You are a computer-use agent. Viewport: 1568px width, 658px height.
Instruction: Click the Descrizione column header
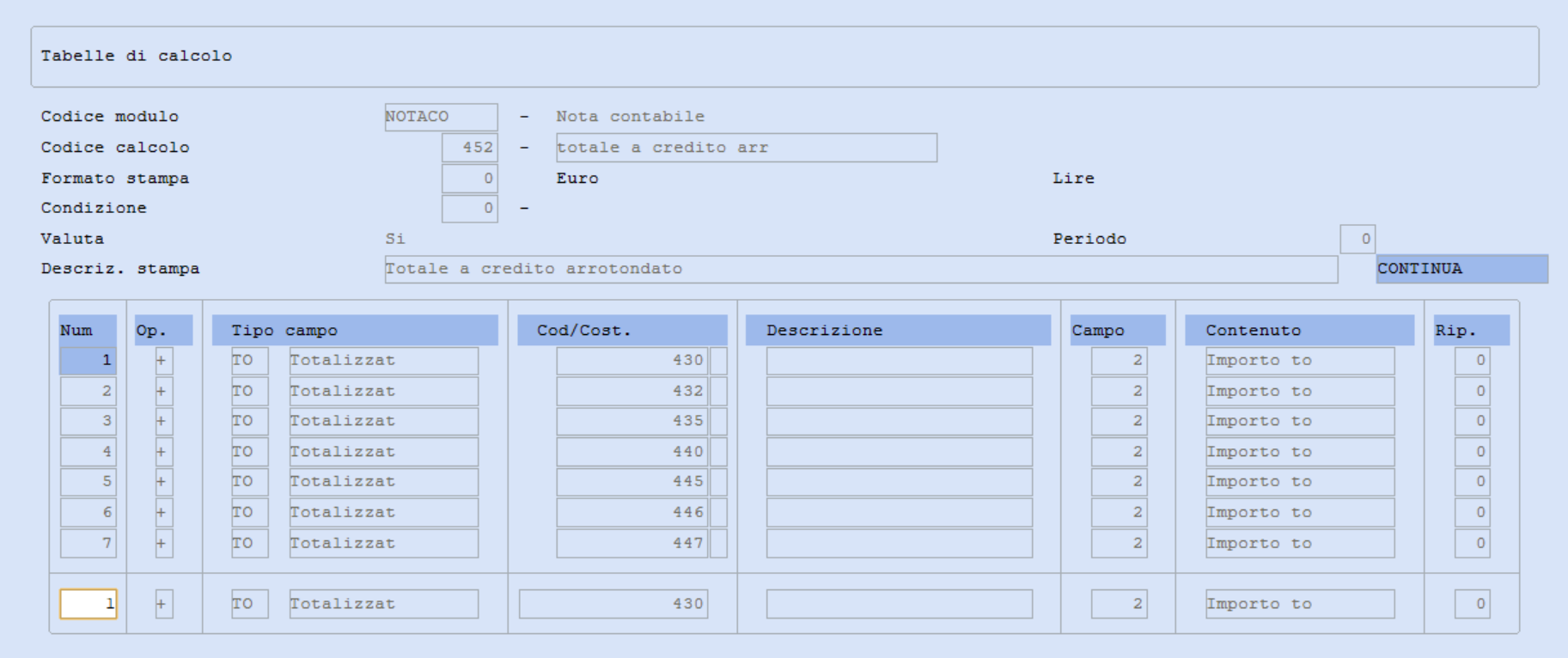(898, 331)
